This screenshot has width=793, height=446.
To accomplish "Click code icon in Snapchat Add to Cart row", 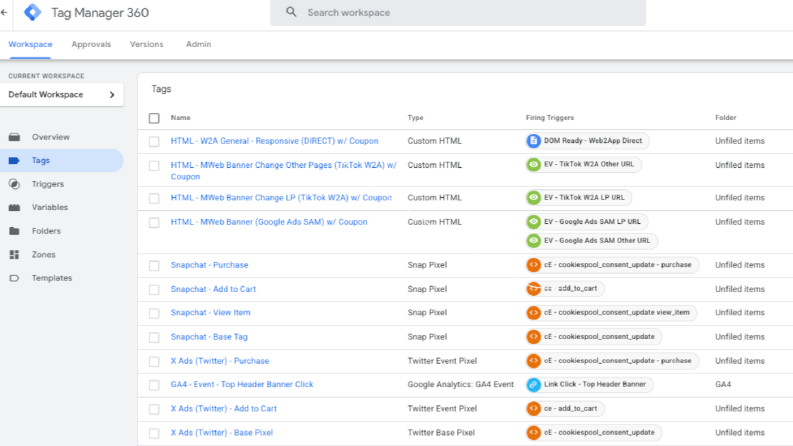I will (x=534, y=289).
